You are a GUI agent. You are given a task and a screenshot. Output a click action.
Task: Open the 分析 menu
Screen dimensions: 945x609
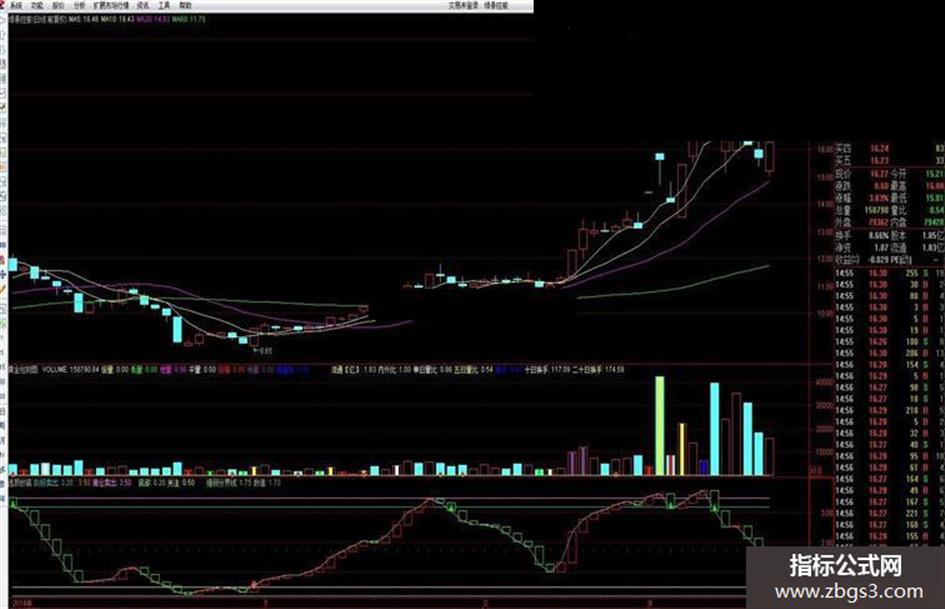(x=79, y=5)
